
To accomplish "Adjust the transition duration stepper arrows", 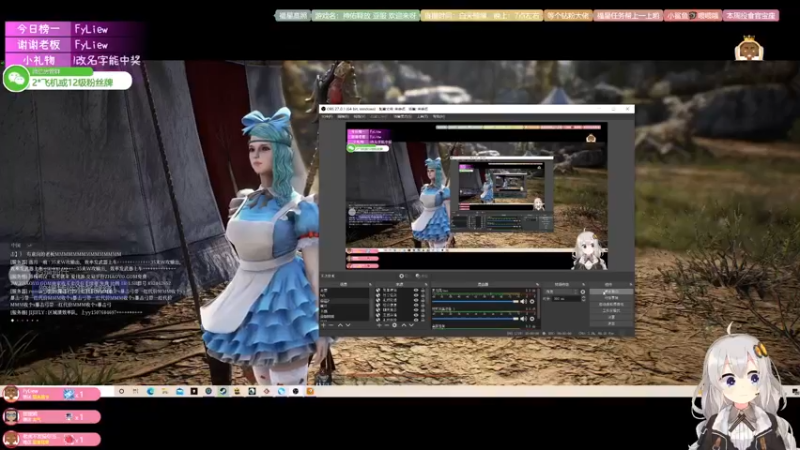I will pos(583,299).
